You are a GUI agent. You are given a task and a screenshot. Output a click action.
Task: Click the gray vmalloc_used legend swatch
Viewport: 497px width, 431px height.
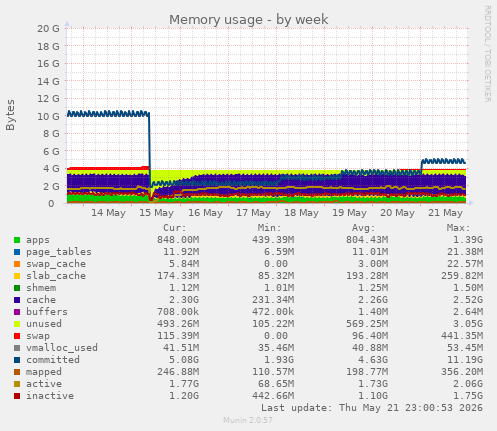pos(17,348)
